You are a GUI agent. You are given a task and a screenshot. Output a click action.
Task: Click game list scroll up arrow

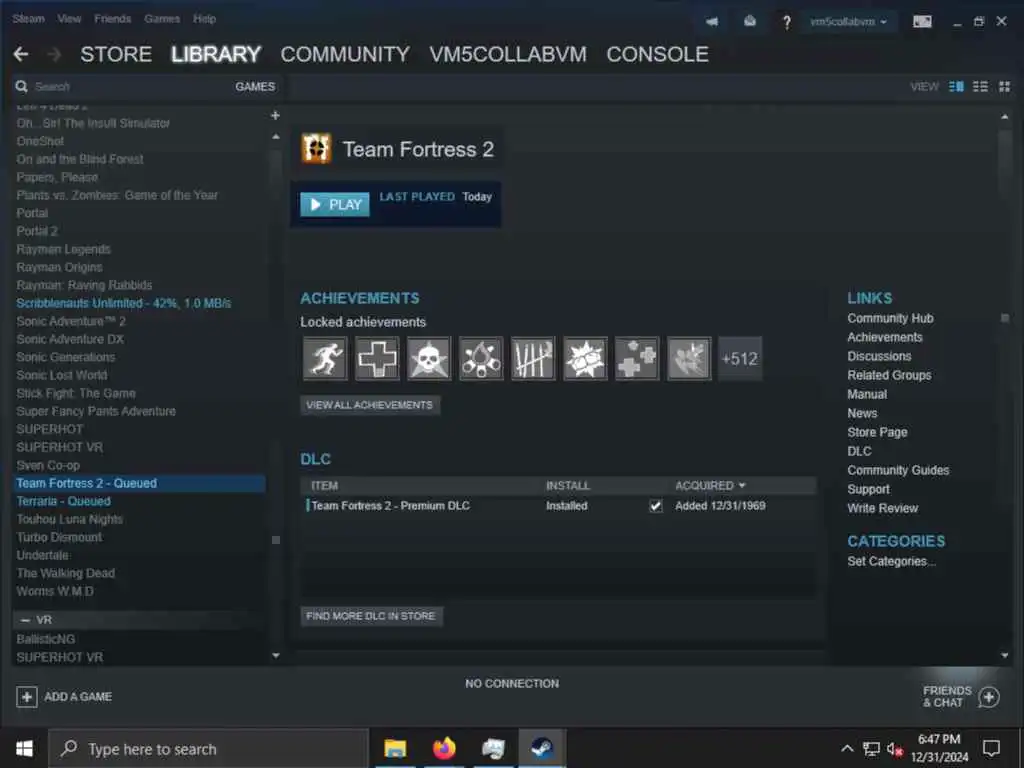point(276,137)
